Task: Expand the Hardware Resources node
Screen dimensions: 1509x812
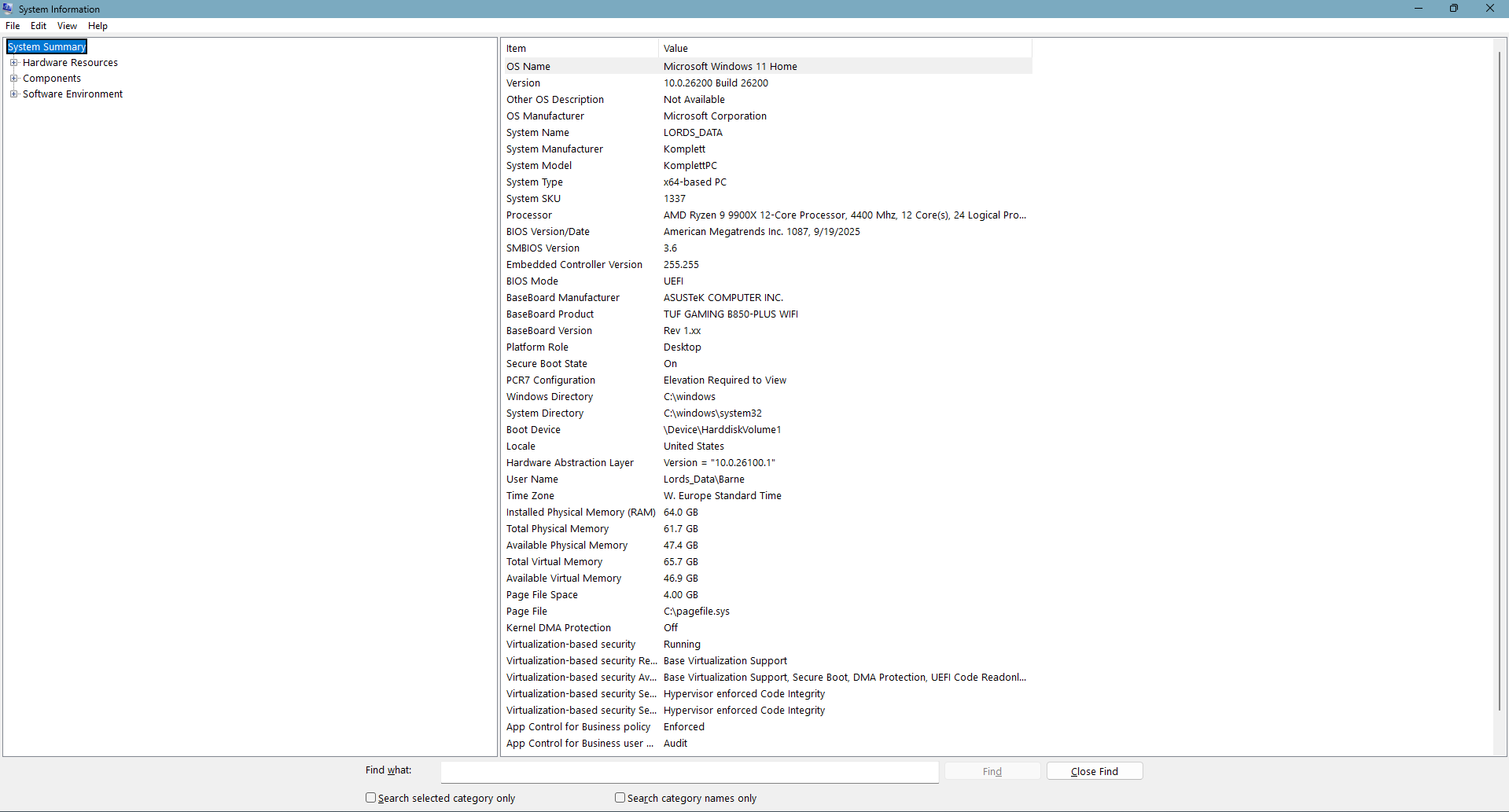Action: (13, 63)
